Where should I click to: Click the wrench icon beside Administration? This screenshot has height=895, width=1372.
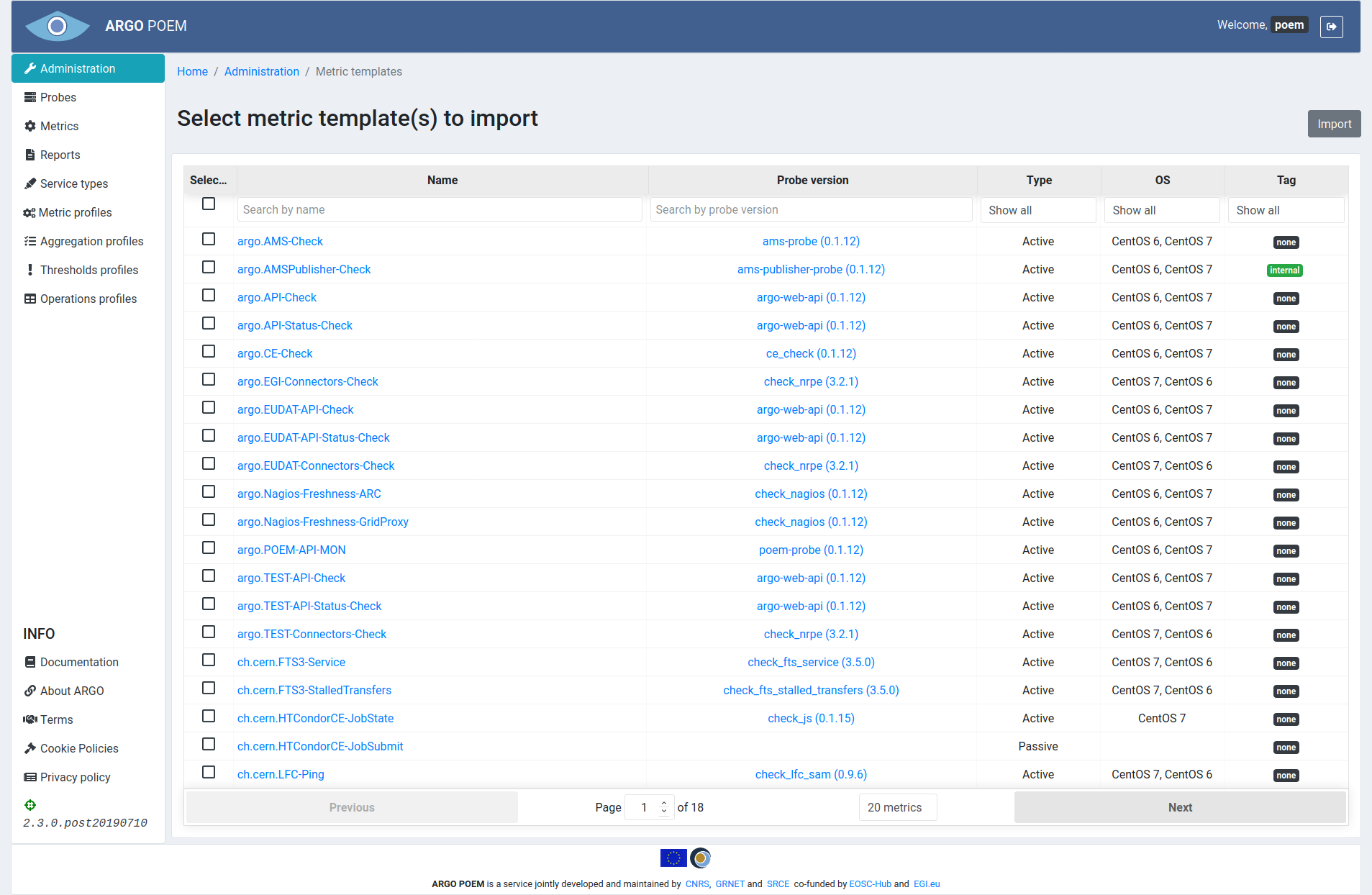point(30,68)
